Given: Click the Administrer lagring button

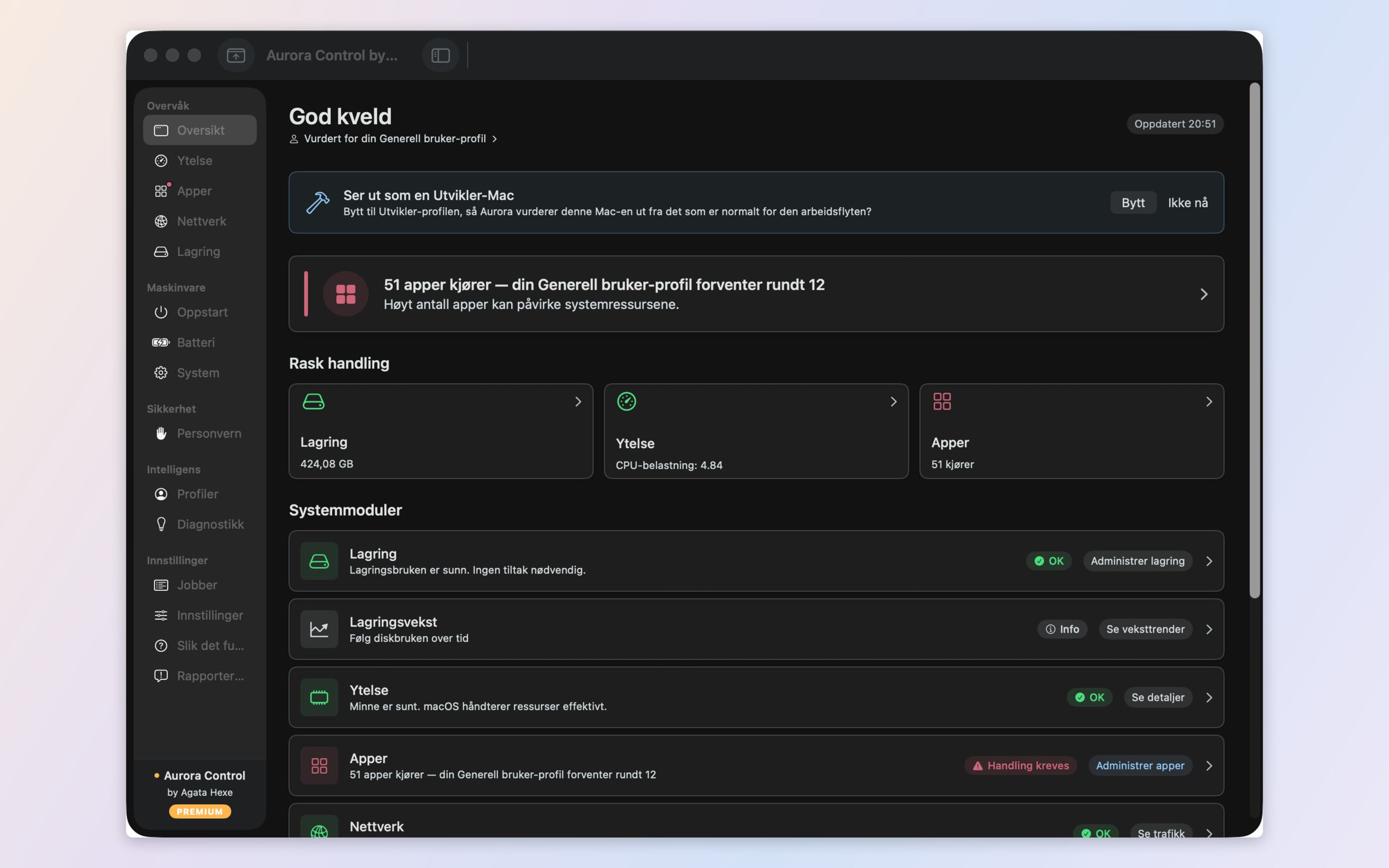Looking at the screenshot, I should (1137, 561).
